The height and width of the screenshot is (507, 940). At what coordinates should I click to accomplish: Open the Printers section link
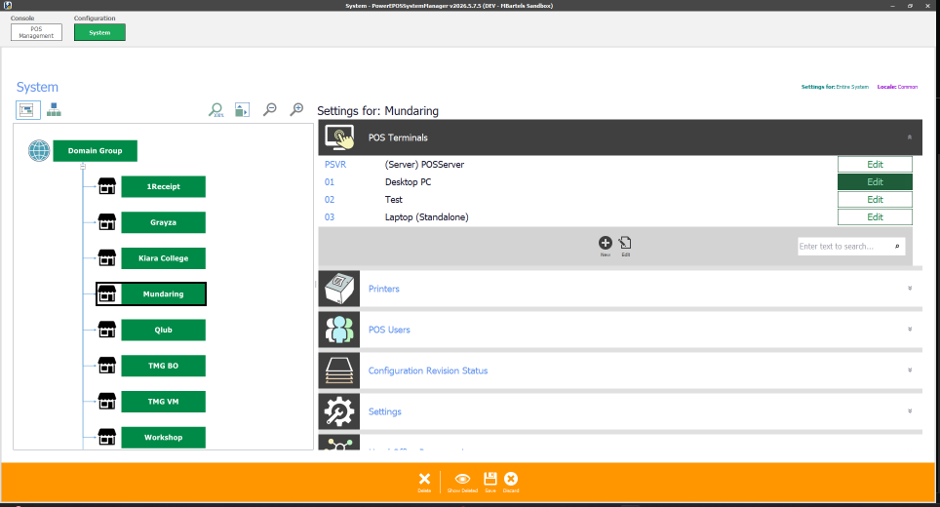[x=384, y=289]
